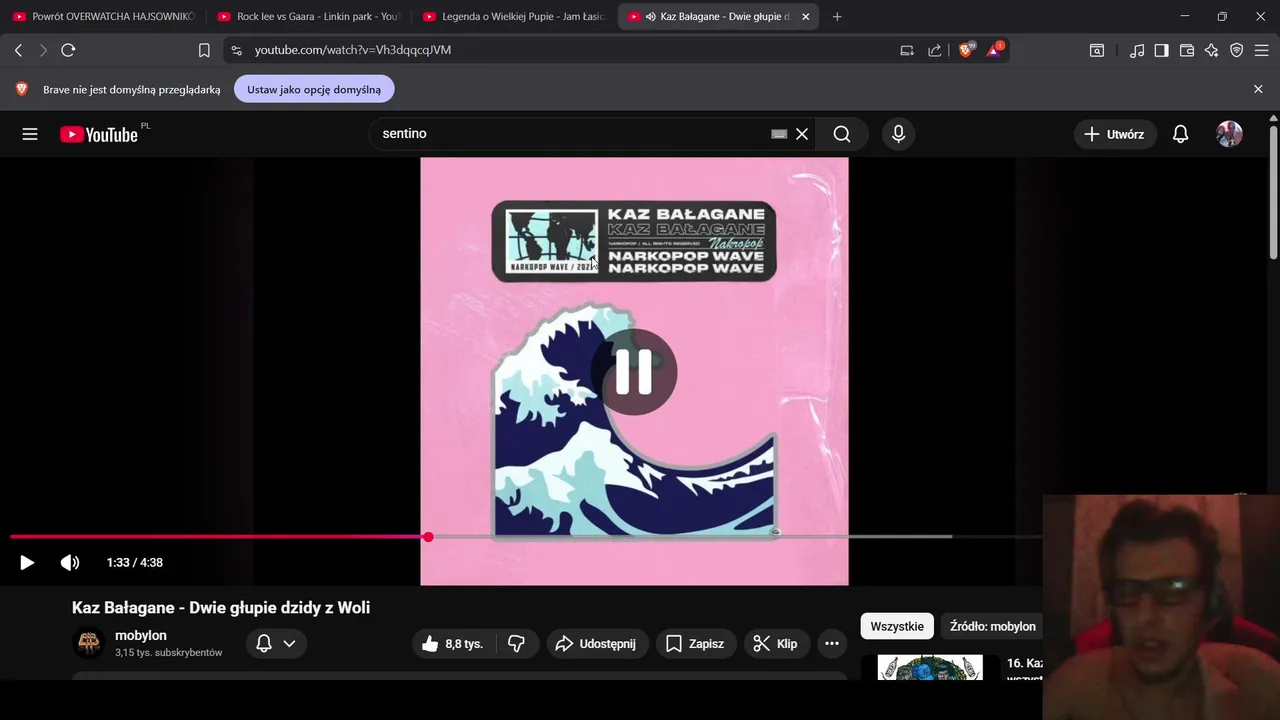Switch to the Legenda o Wielkiej Pupie tab

pyautogui.click(x=514, y=17)
